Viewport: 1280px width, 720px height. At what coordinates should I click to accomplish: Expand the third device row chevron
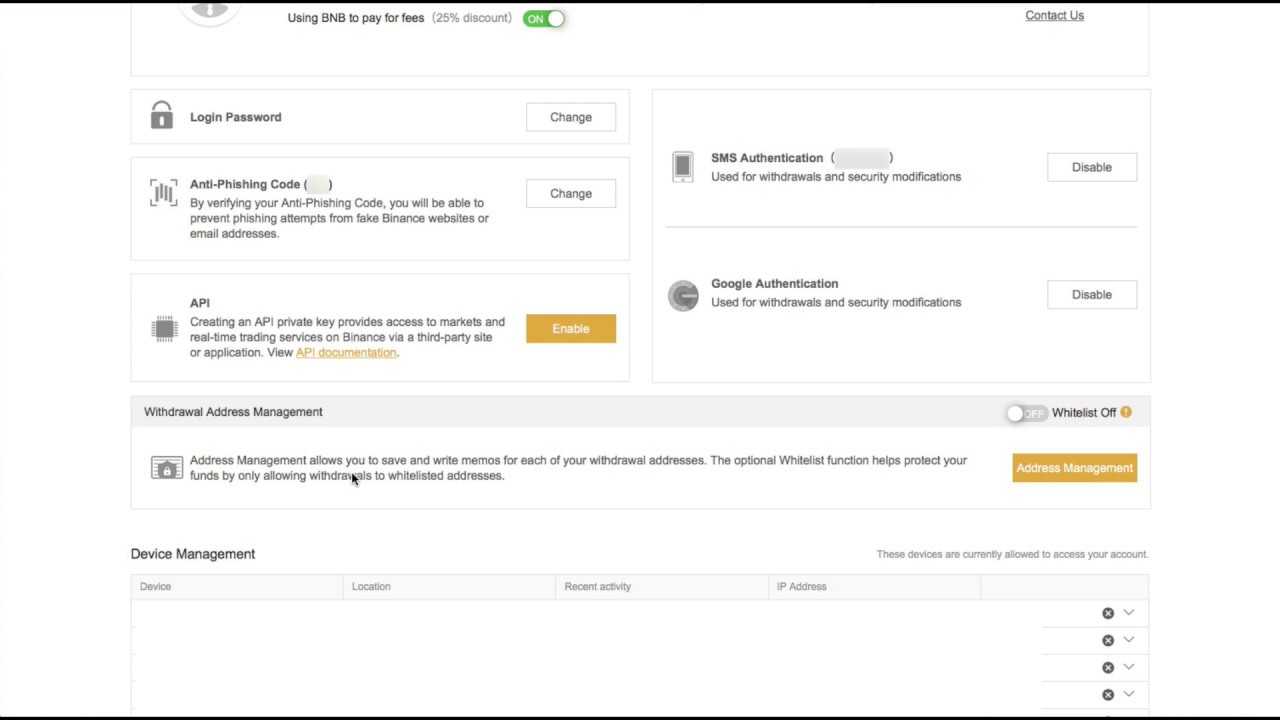click(1129, 667)
